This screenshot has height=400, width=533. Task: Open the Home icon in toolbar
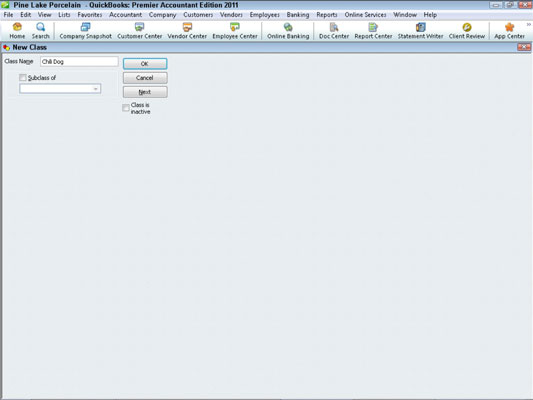click(17, 27)
